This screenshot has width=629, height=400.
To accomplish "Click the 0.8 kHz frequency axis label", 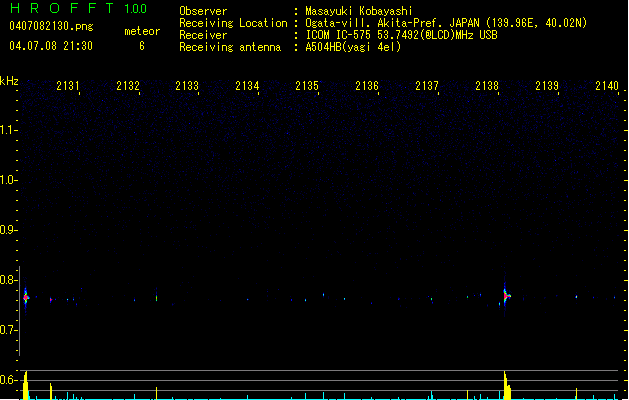I will [8, 280].
